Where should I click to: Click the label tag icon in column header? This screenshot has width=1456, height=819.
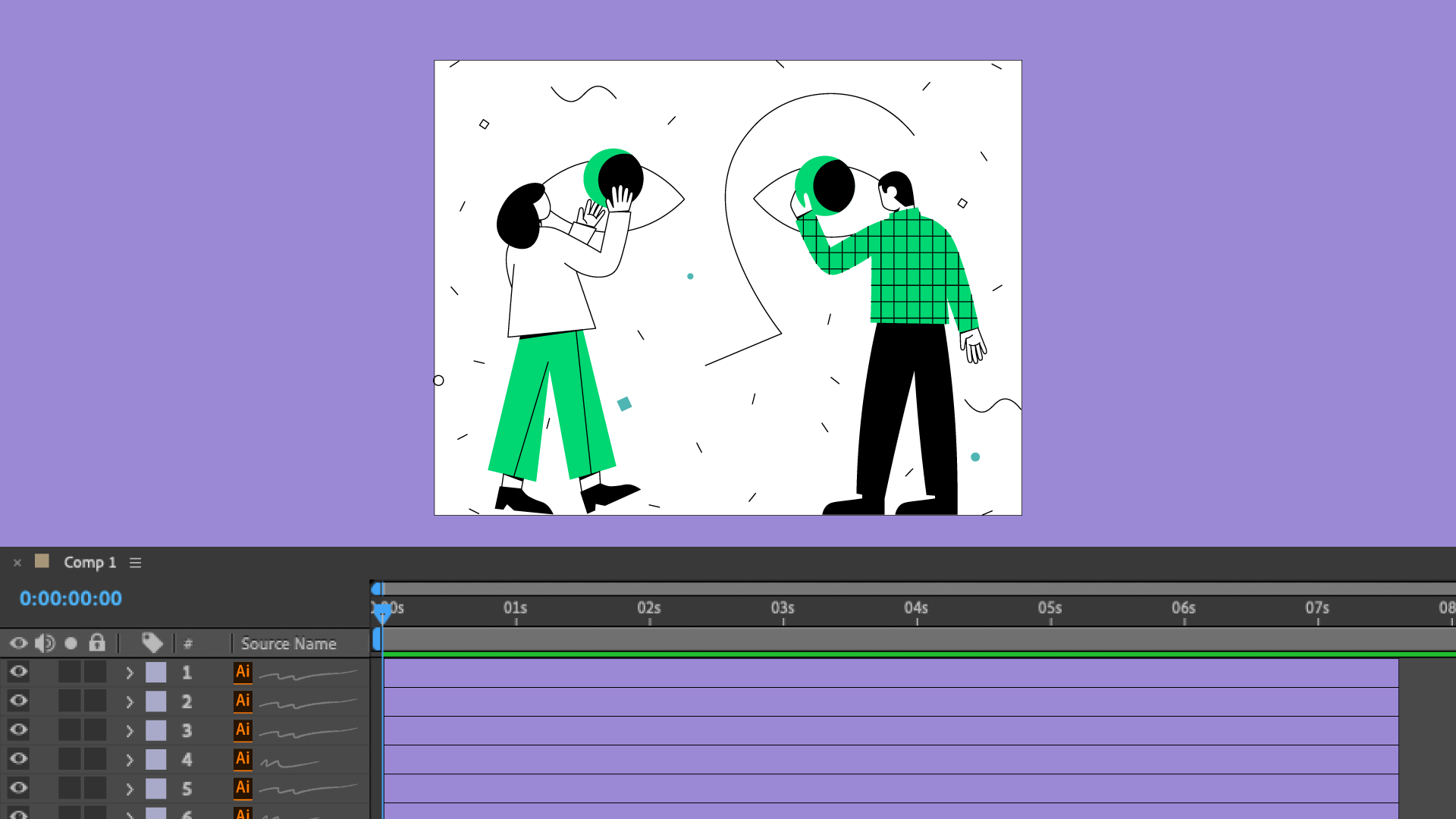pyautogui.click(x=152, y=642)
